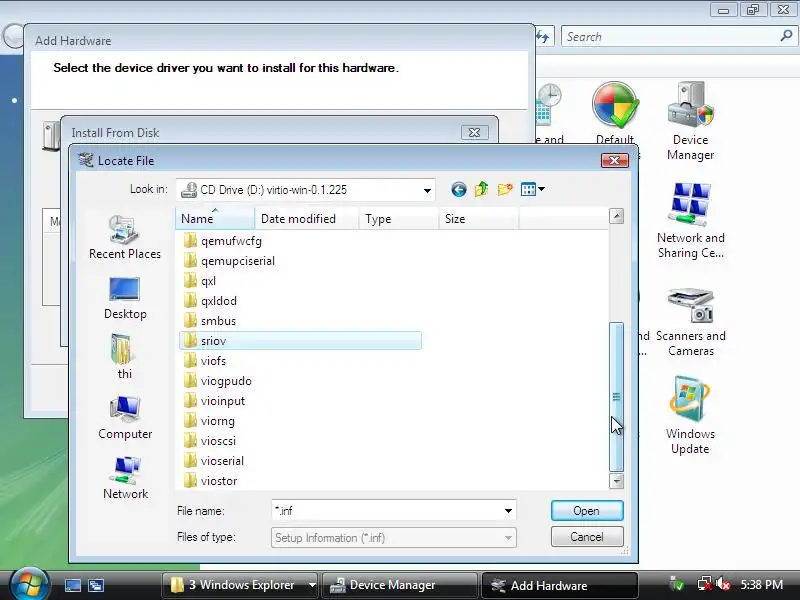This screenshot has height=600, width=800.
Task: Click scrollbar down arrow in file list
Action: pos(616,481)
